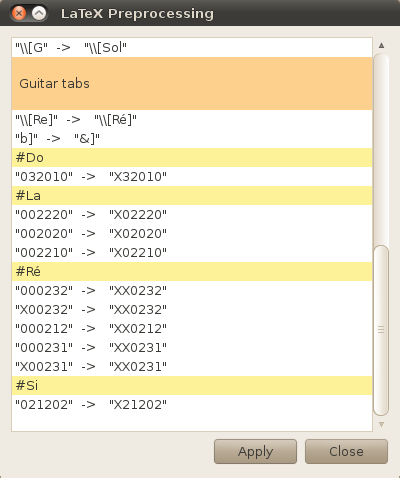Screen dimensions: 400x478
Task: Click the vertical scrollbar thumb
Action: (x=381, y=330)
